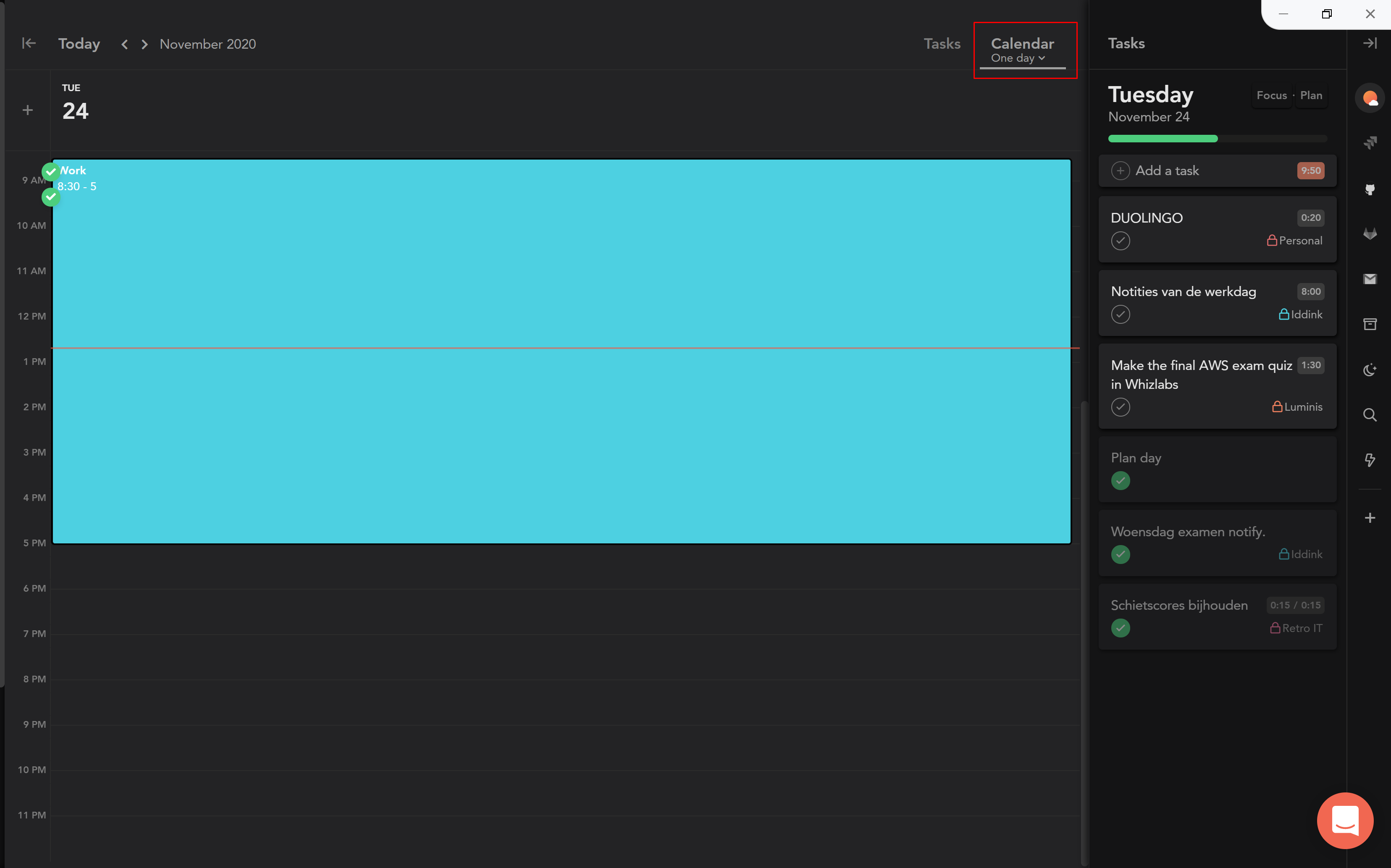Screen dimensions: 1391x868
Task: Mark DUOLINGO task as complete
Action: 1120,241
